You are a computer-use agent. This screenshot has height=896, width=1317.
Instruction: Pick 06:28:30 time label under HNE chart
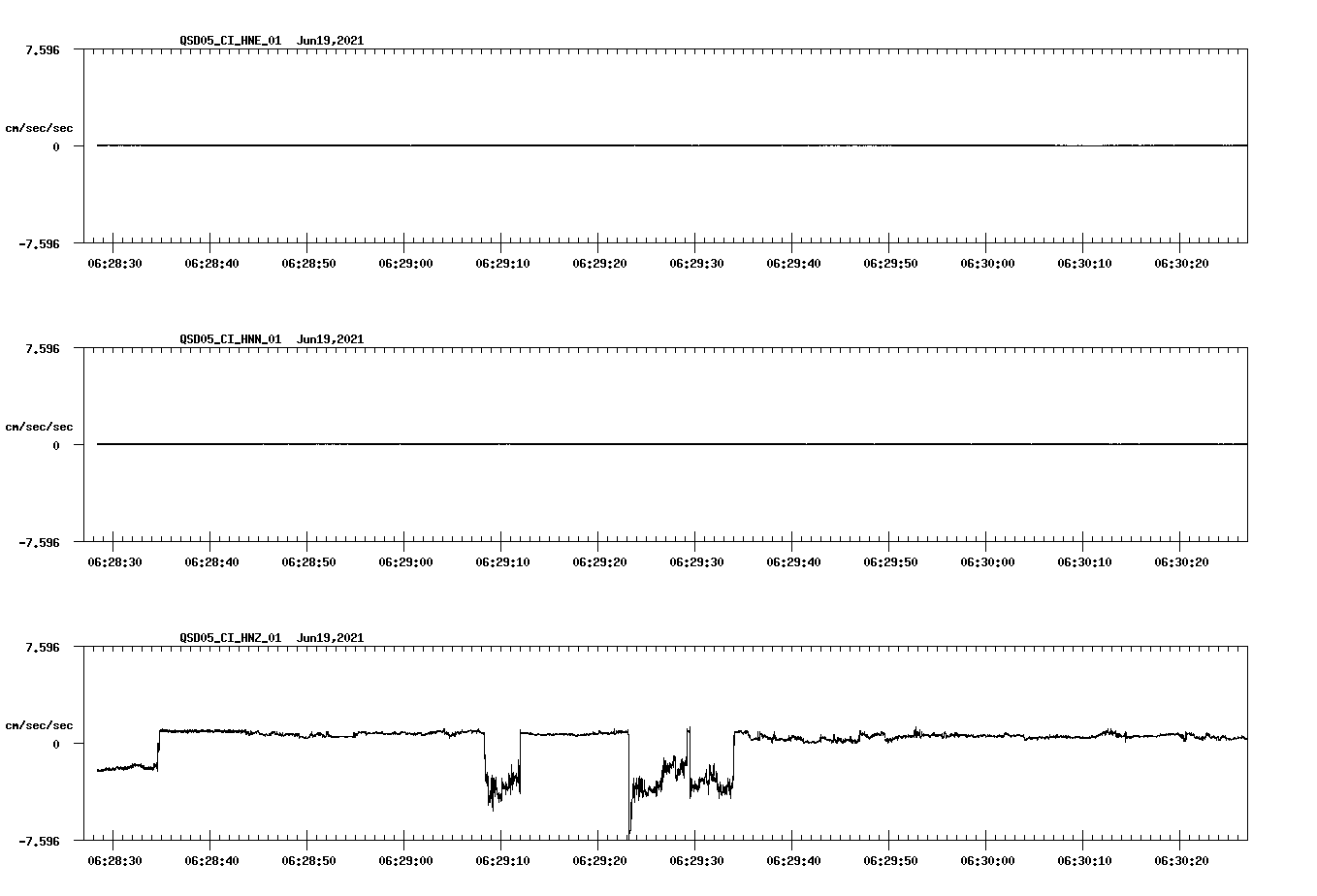[114, 264]
